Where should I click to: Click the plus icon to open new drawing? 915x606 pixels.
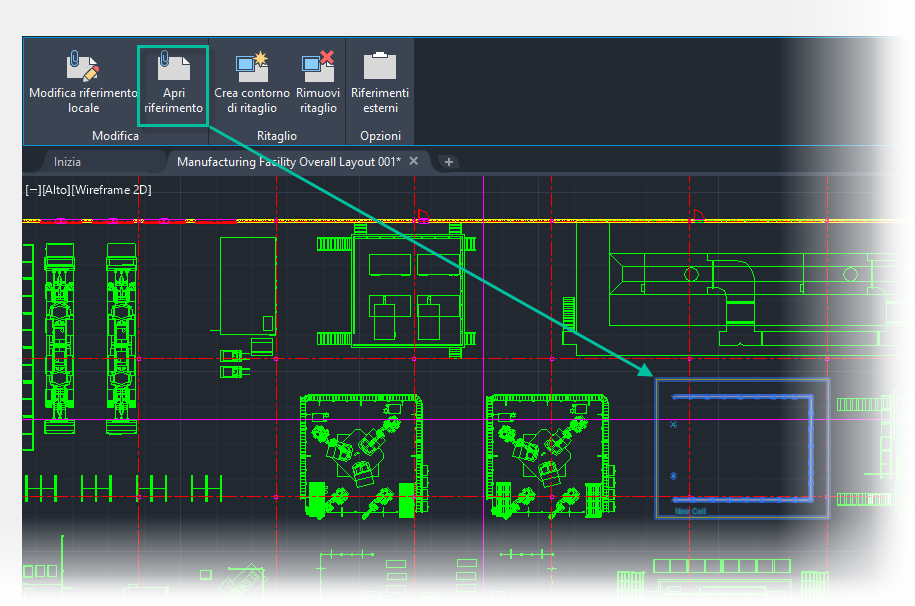point(448,161)
